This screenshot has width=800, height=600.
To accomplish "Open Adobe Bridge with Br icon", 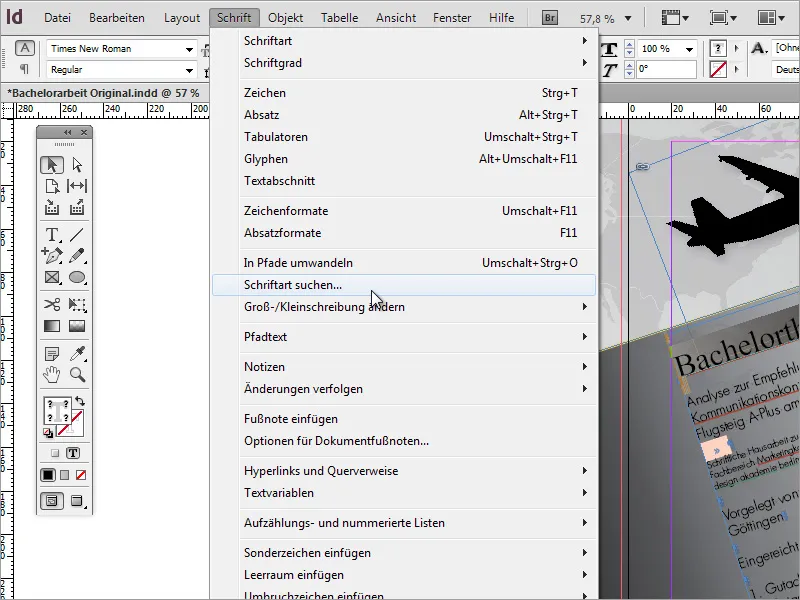I will pyautogui.click(x=549, y=18).
